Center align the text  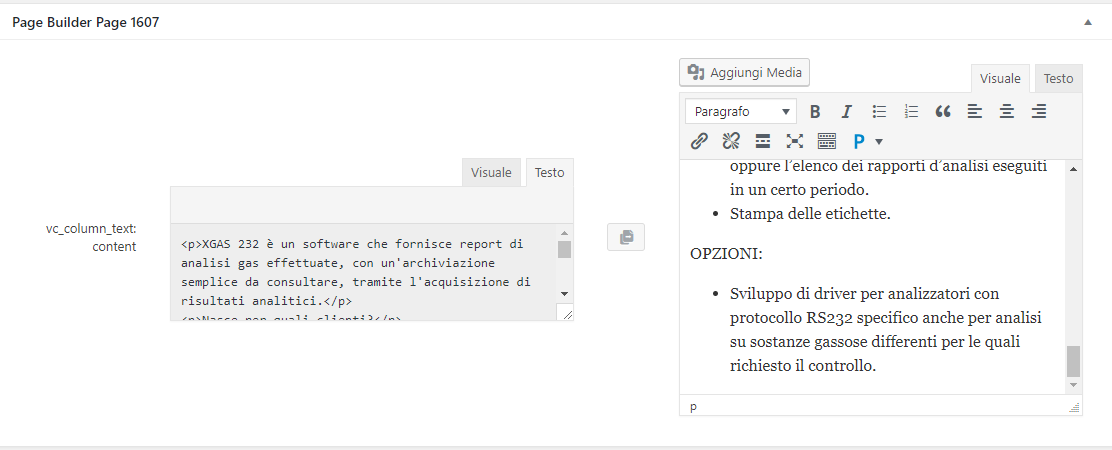click(1007, 112)
